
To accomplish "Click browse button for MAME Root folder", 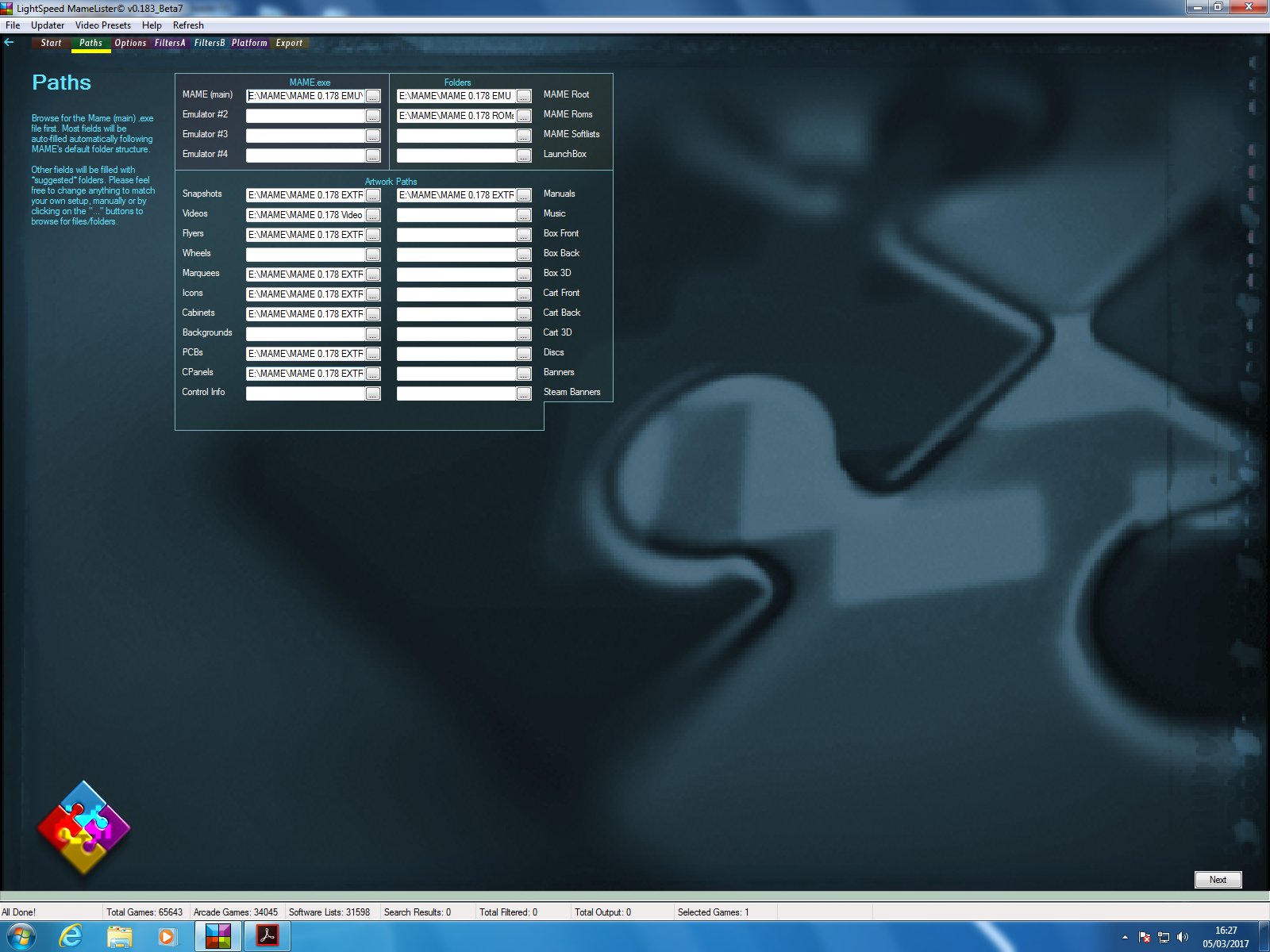I will click(x=524, y=96).
